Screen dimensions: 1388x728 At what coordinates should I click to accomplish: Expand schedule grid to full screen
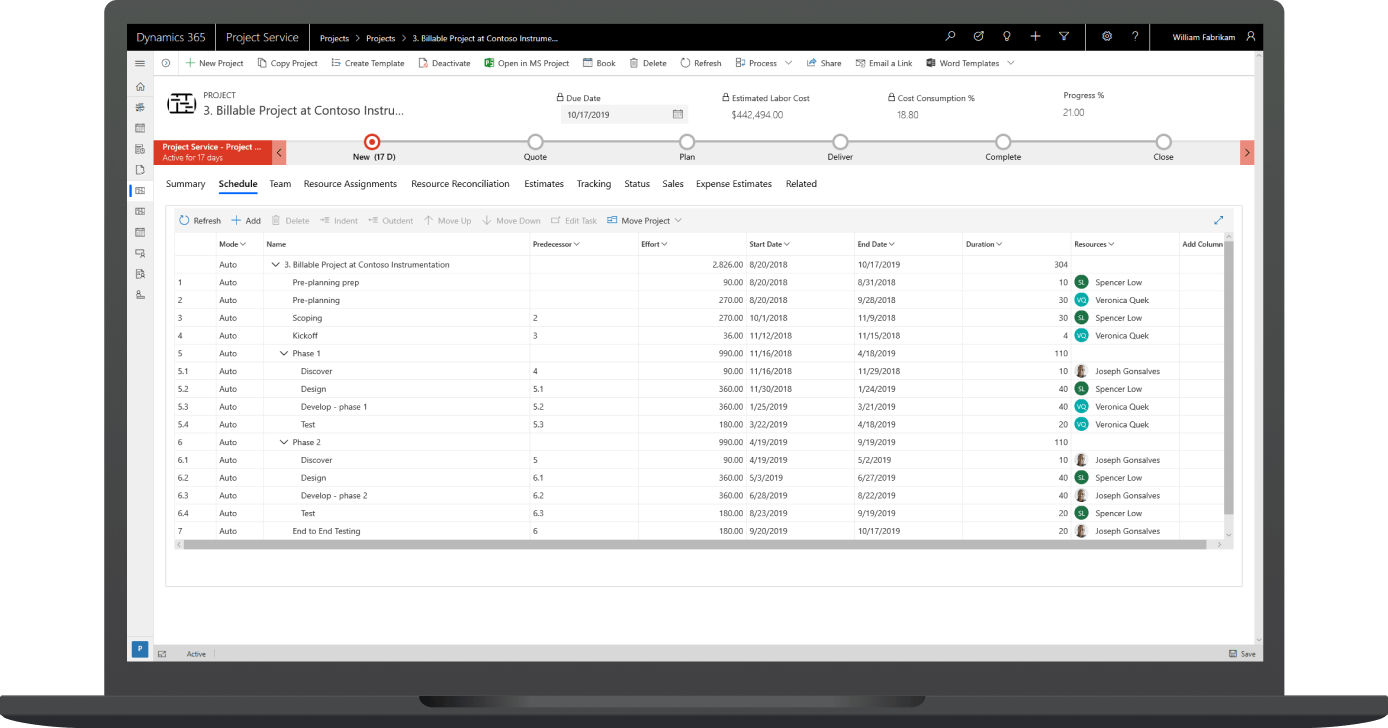(1219, 220)
